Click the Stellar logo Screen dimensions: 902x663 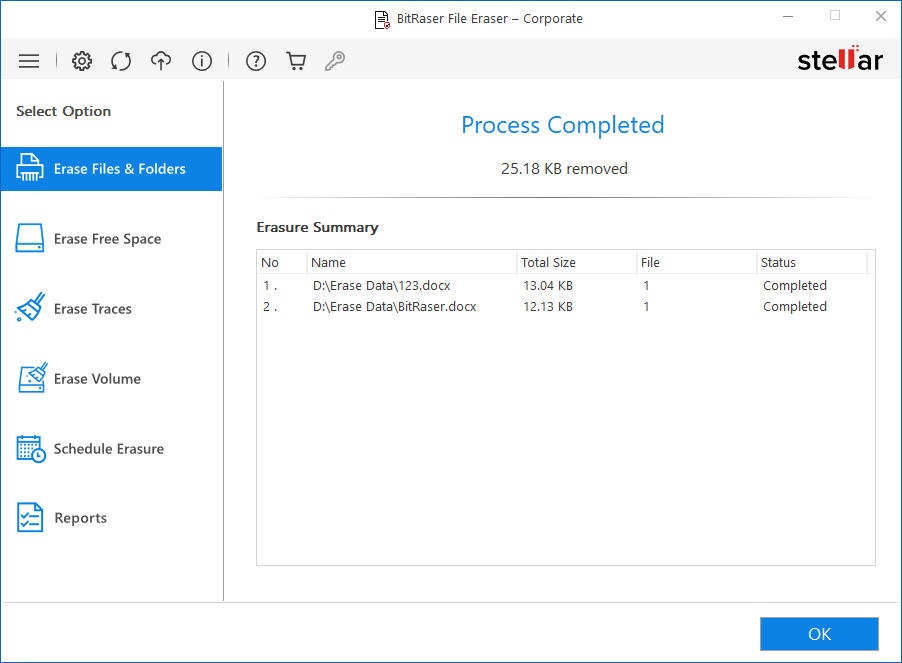(840, 59)
